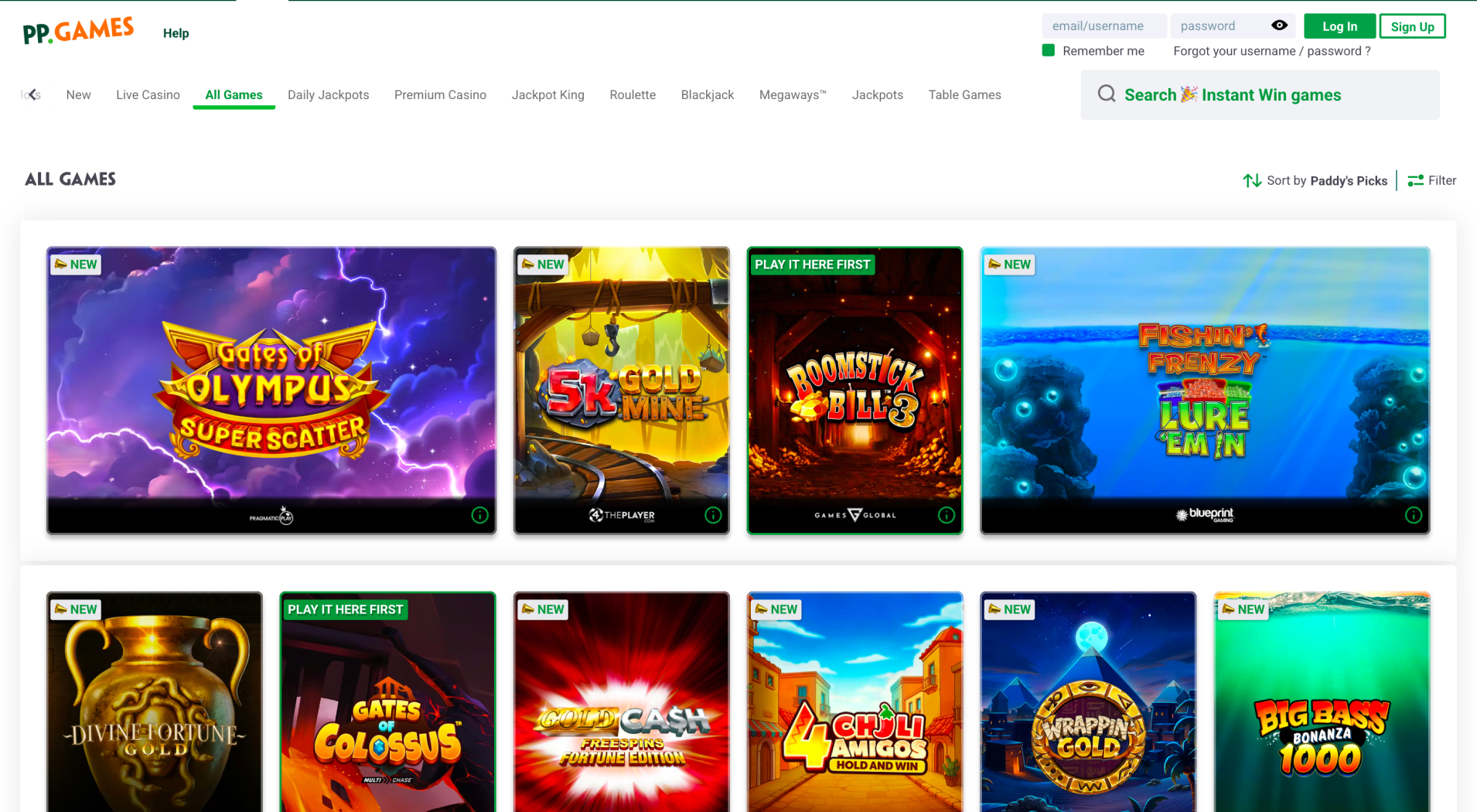Open info icon on Fishin' Frenzy Lure 'Em In
The height and width of the screenshot is (812, 1477).
pyautogui.click(x=1414, y=515)
